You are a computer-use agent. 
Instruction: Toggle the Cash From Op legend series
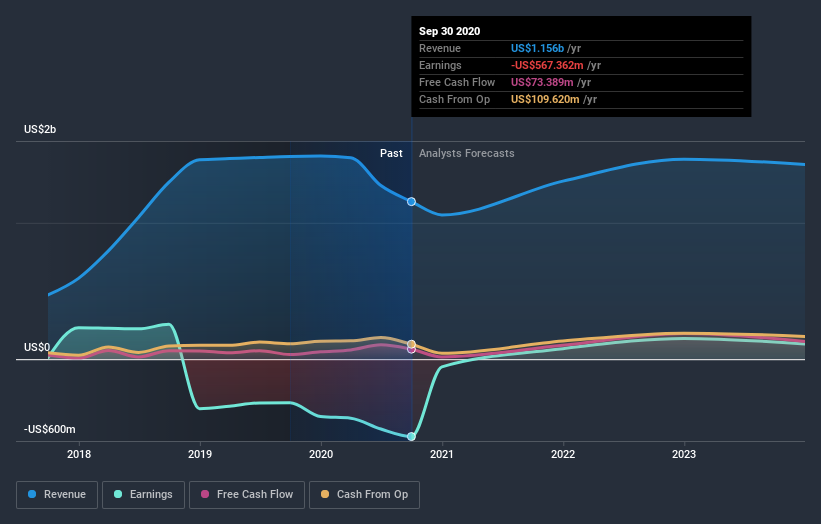(x=364, y=495)
